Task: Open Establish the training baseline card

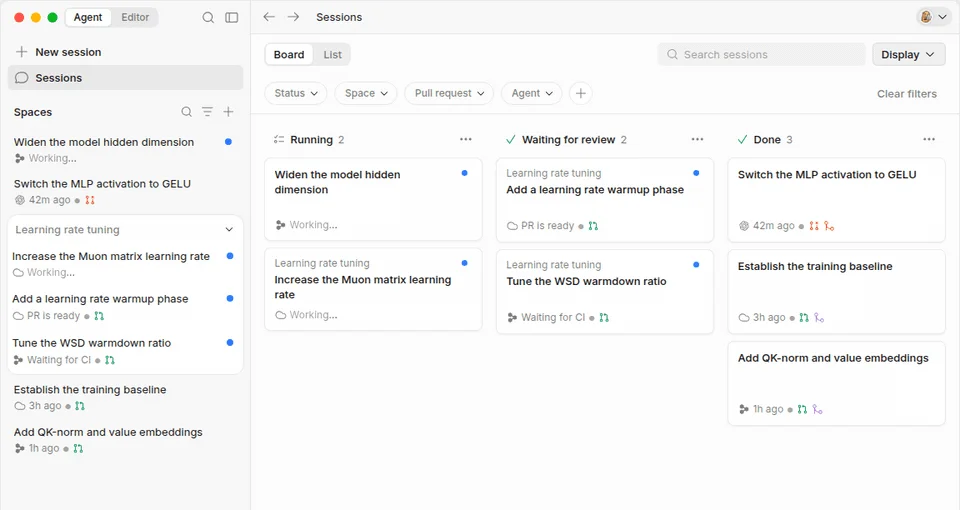Action: [836, 291]
